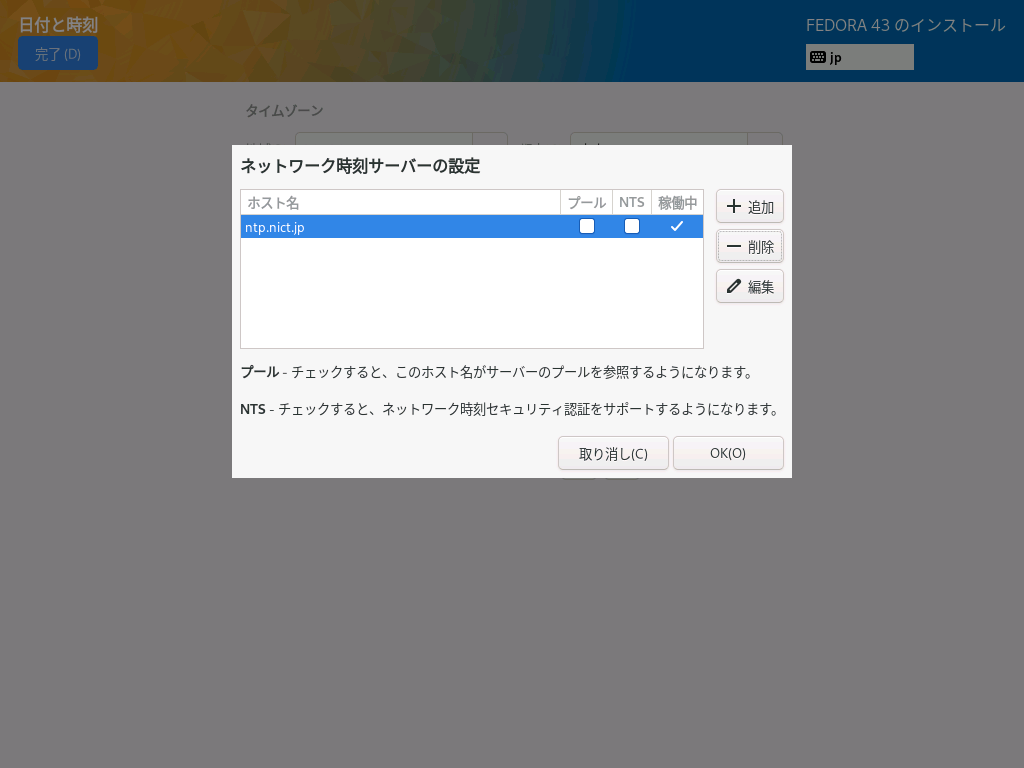Click the empty area of the server list
This screenshot has height=768, width=1024.
click(x=471, y=293)
